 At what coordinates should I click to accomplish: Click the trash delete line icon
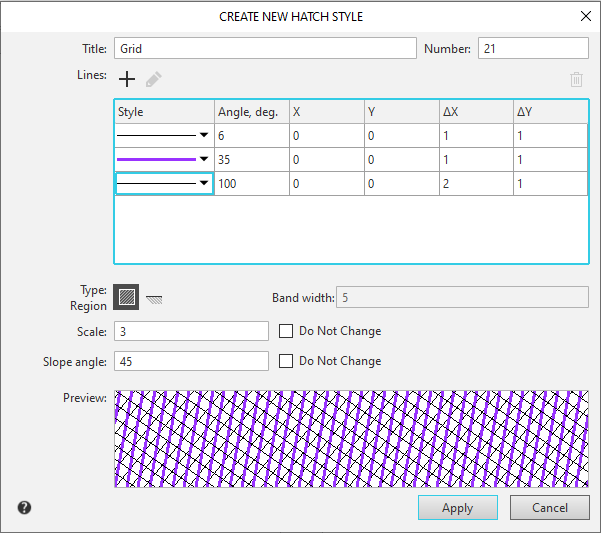coord(576,79)
